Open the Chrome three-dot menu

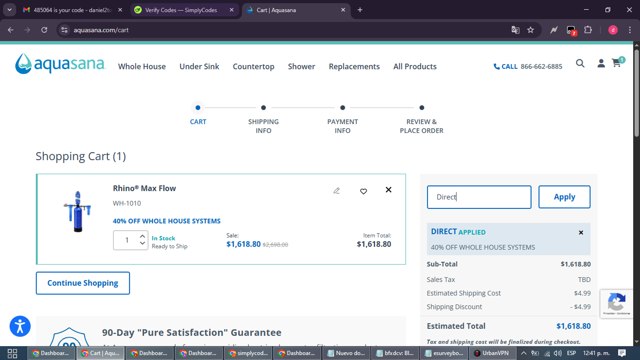pos(630,30)
